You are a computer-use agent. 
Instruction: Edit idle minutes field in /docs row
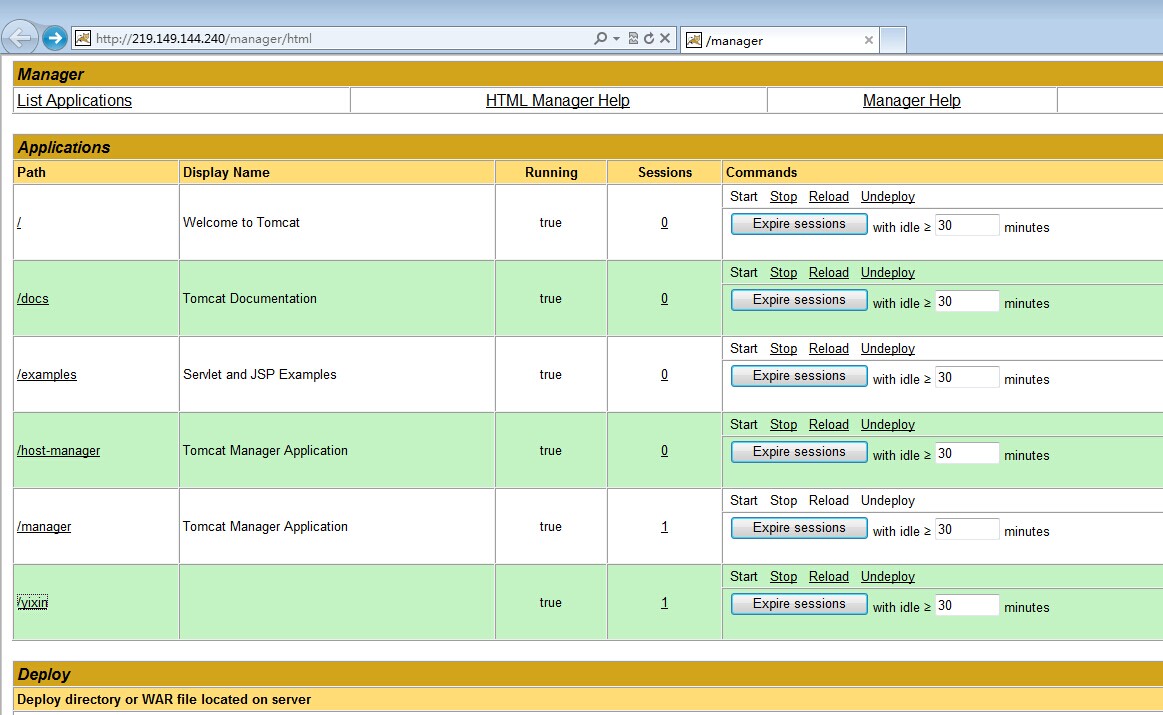coord(967,301)
